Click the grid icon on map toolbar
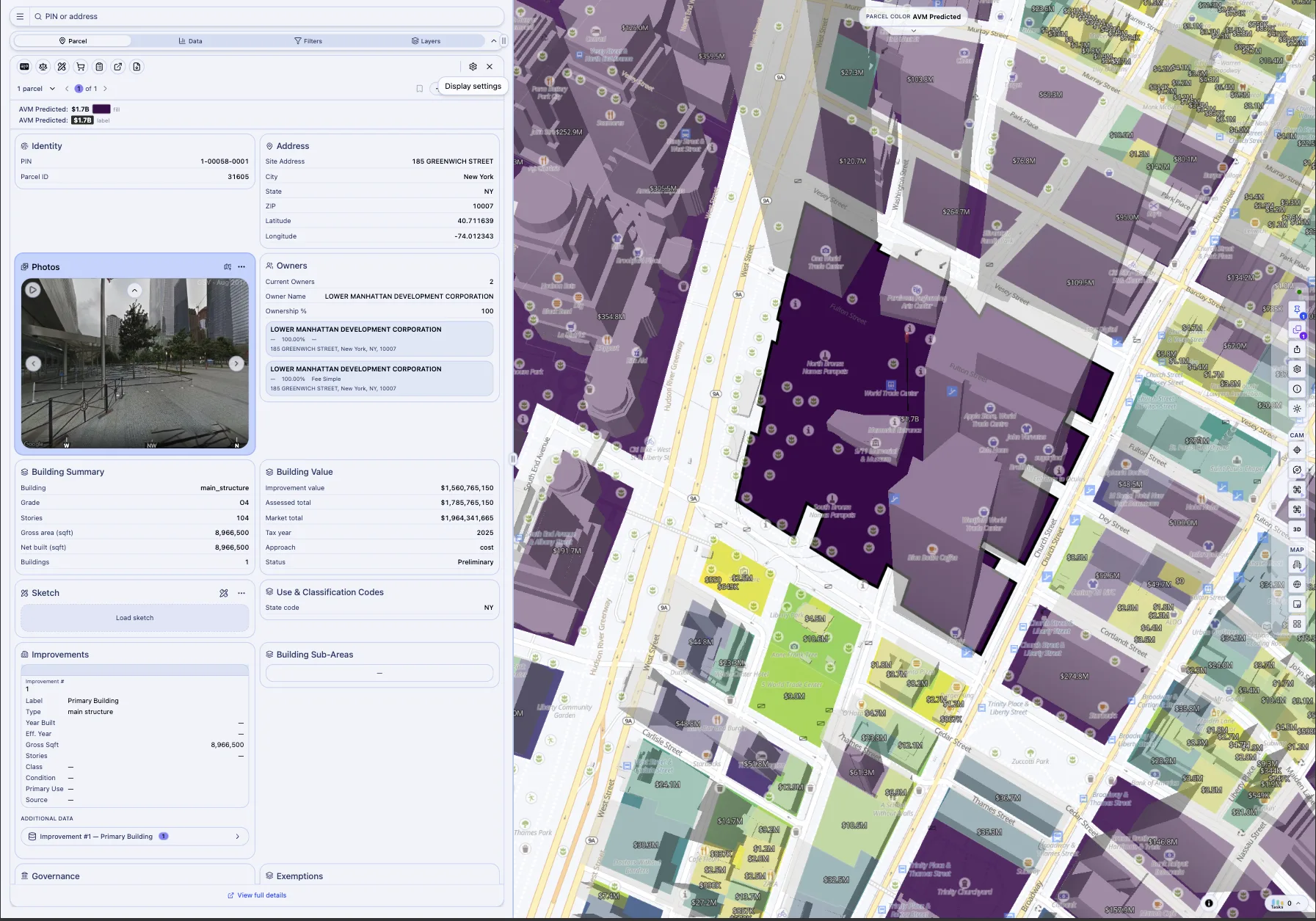 tap(1297, 624)
